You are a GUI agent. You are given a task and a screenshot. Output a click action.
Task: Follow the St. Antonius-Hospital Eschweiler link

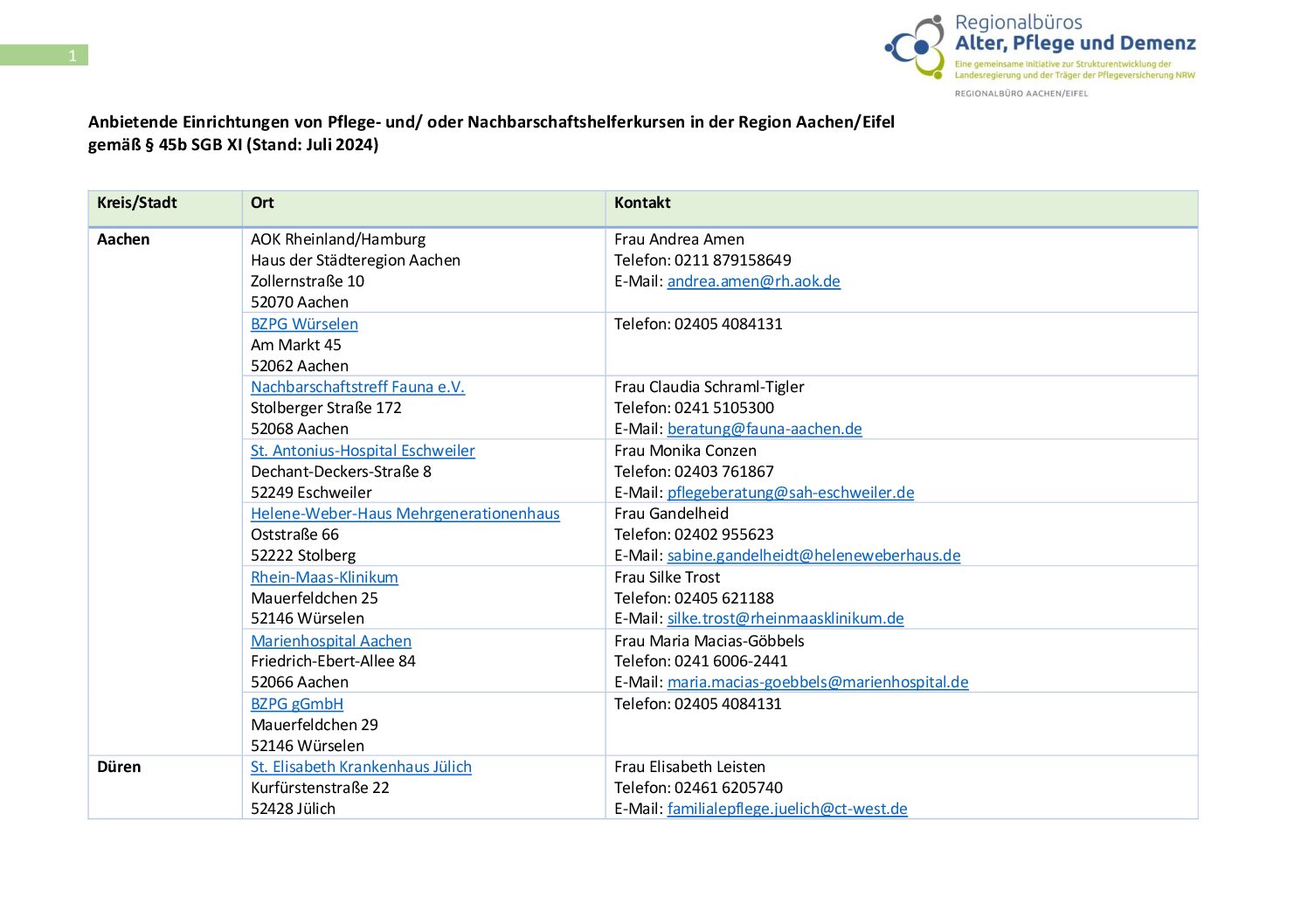click(363, 451)
